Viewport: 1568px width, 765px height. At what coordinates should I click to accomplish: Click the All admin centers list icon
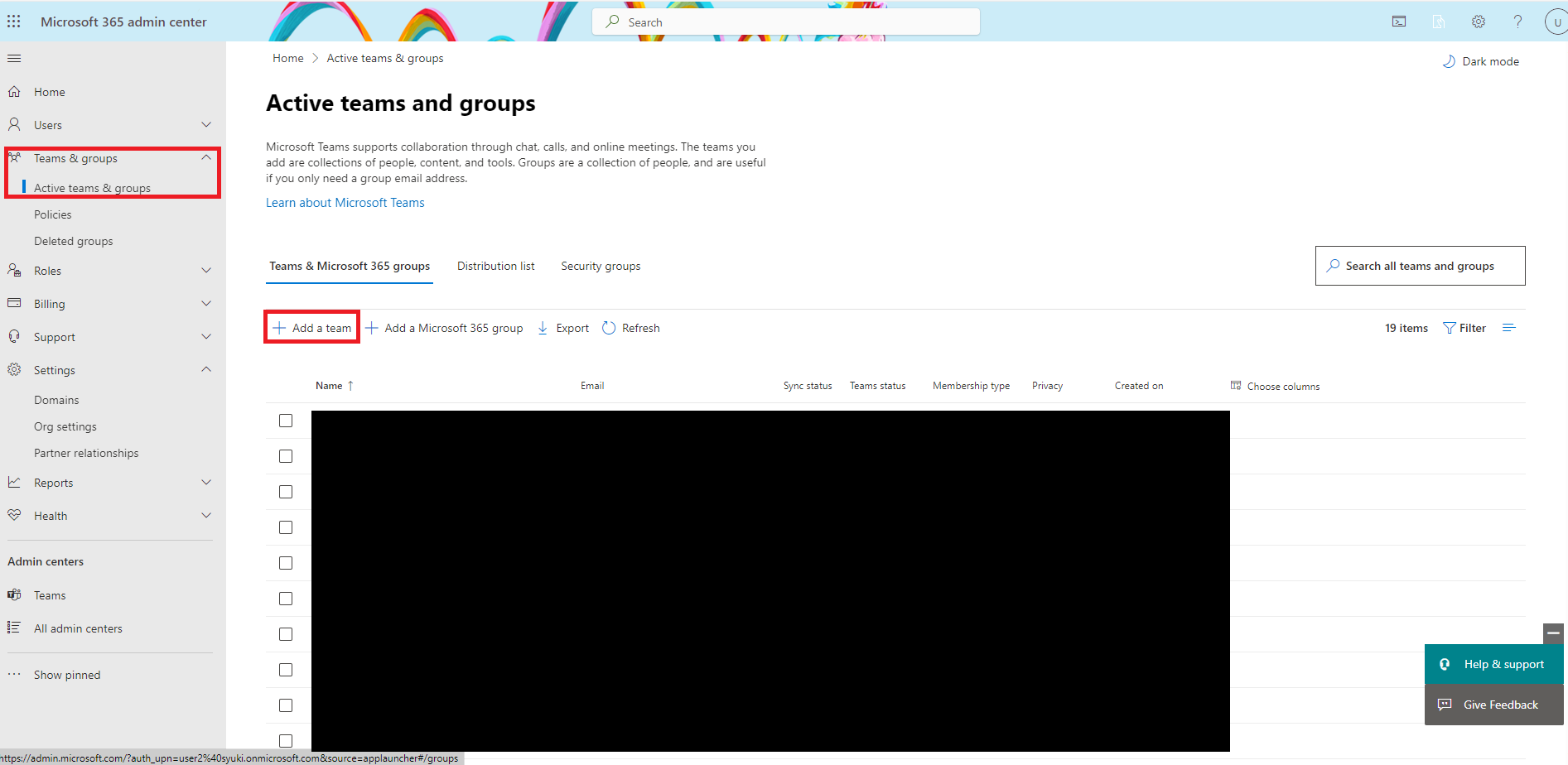coord(14,628)
